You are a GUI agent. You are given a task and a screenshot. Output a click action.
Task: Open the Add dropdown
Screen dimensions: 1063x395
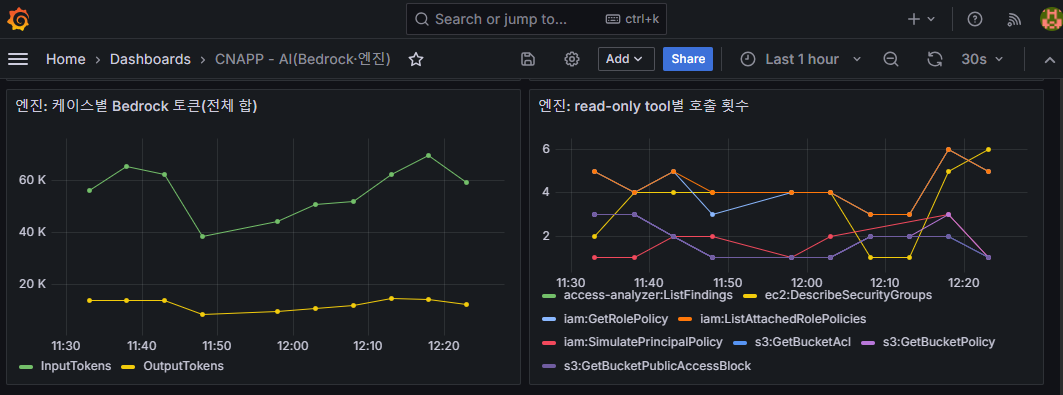coord(626,59)
